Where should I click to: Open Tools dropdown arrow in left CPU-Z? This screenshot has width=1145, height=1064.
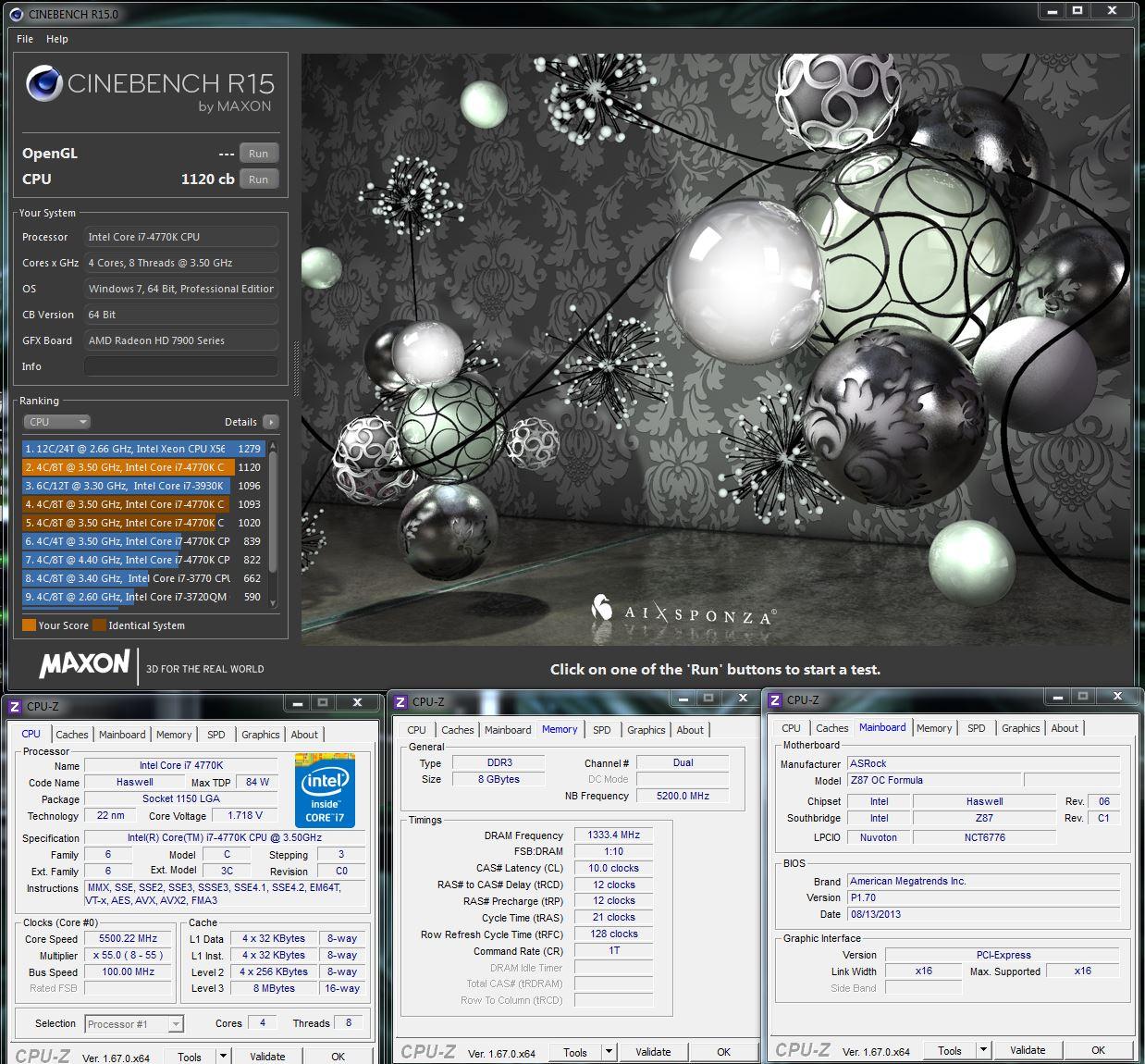pos(222,1057)
